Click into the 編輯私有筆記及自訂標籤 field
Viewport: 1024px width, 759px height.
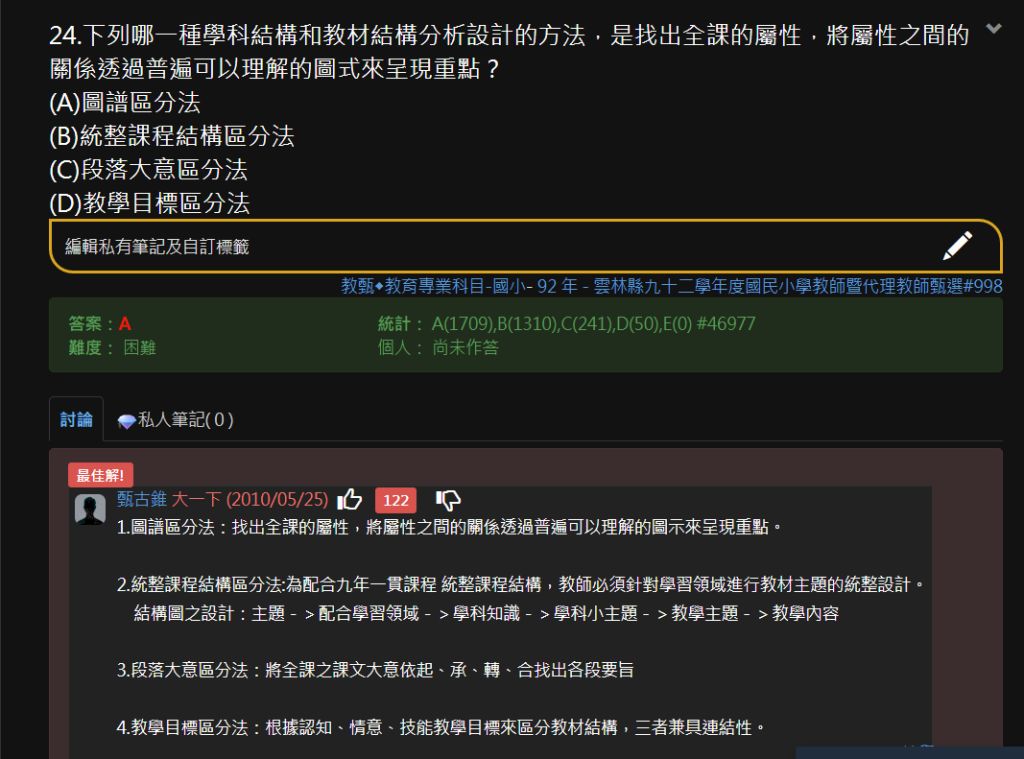(x=490, y=246)
